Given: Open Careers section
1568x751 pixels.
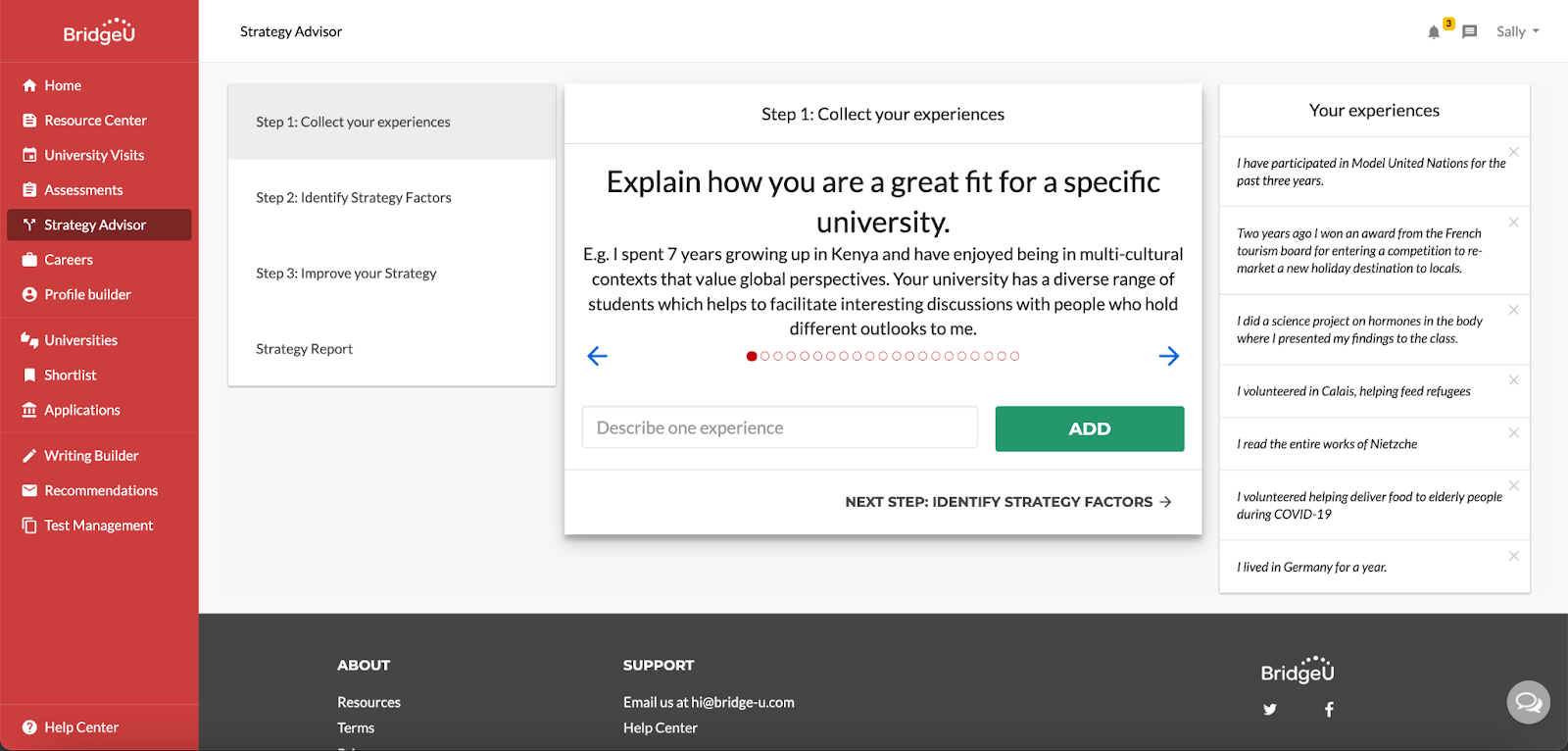Looking at the screenshot, I should coord(99,260).
